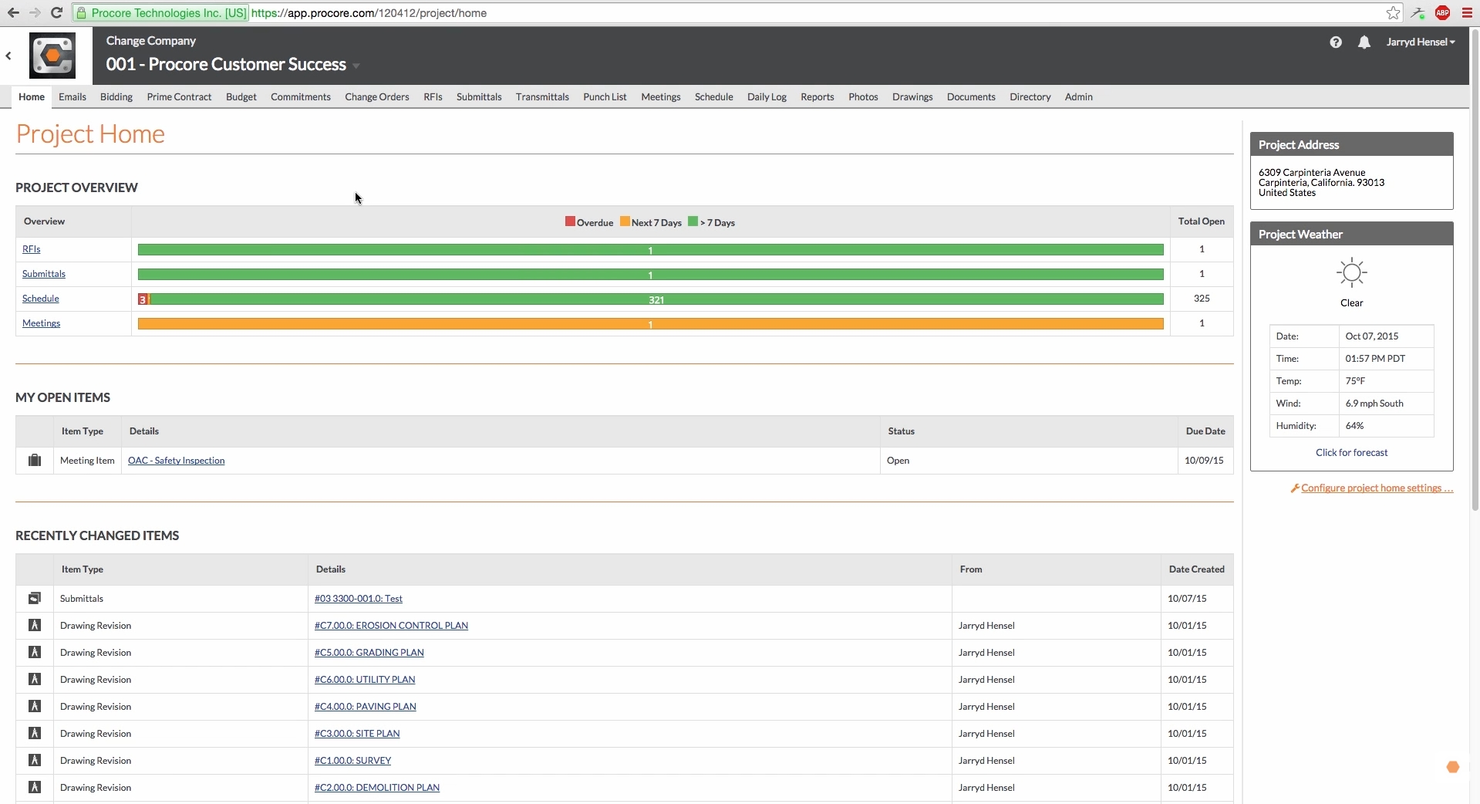1480x804 pixels.
Task: Click the browser reload icon
Action: click(56, 13)
